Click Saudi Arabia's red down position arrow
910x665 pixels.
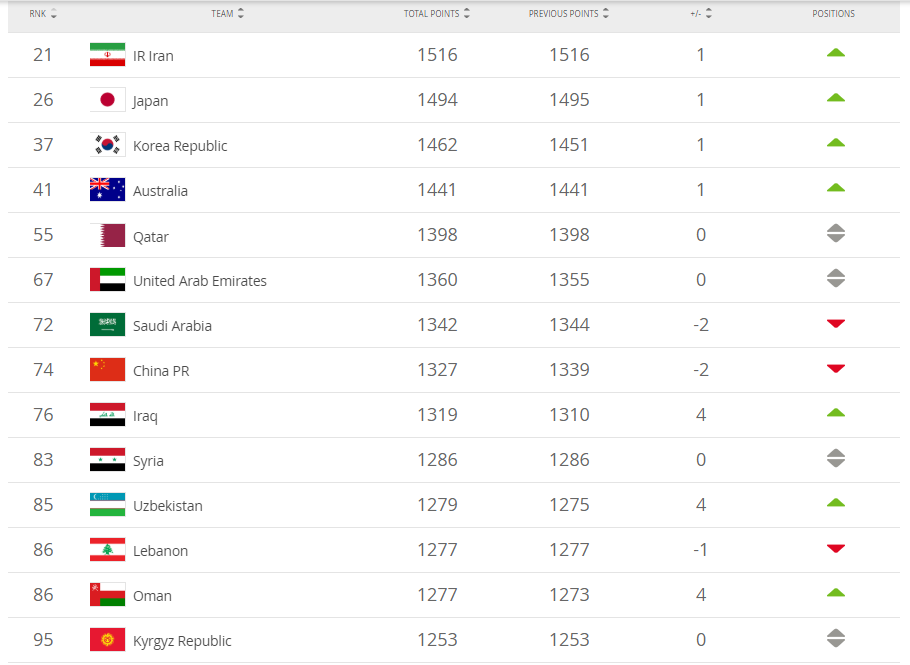pyautogui.click(x=836, y=324)
